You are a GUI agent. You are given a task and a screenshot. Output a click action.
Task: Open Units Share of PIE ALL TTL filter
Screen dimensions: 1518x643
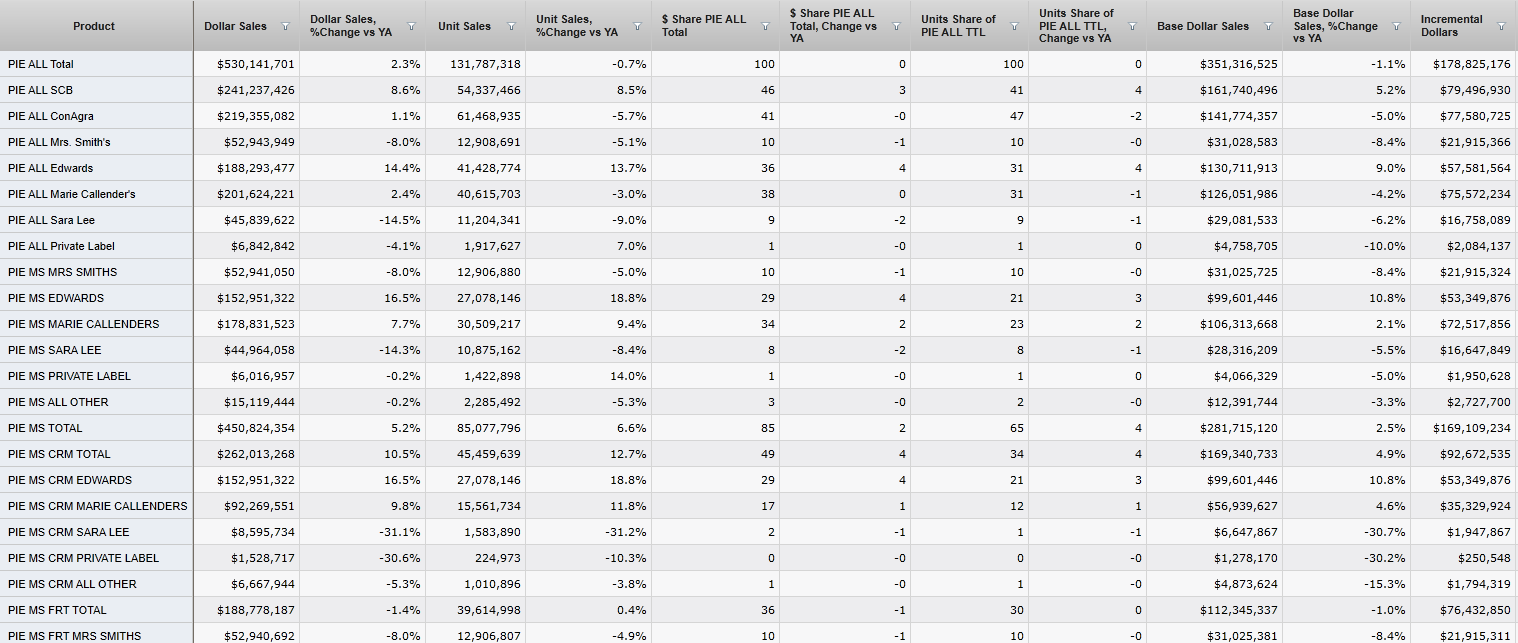click(x=1015, y=27)
